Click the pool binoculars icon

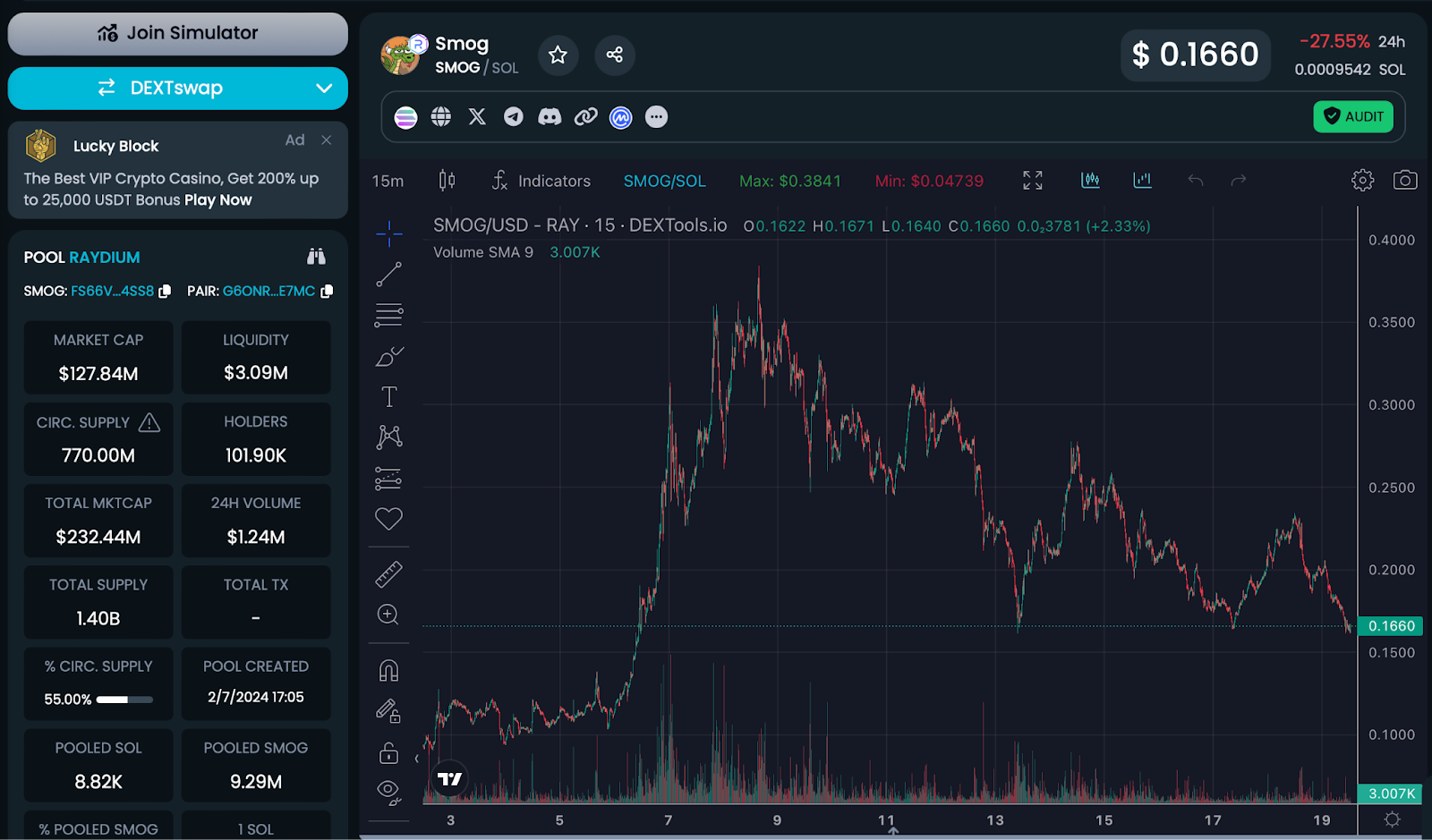(x=316, y=257)
